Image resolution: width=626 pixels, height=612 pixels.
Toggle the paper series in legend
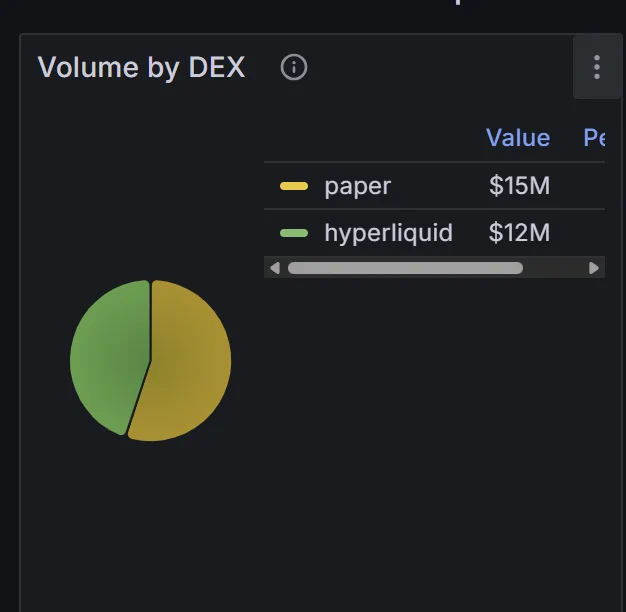pyautogui.click(x=358, y=186)
